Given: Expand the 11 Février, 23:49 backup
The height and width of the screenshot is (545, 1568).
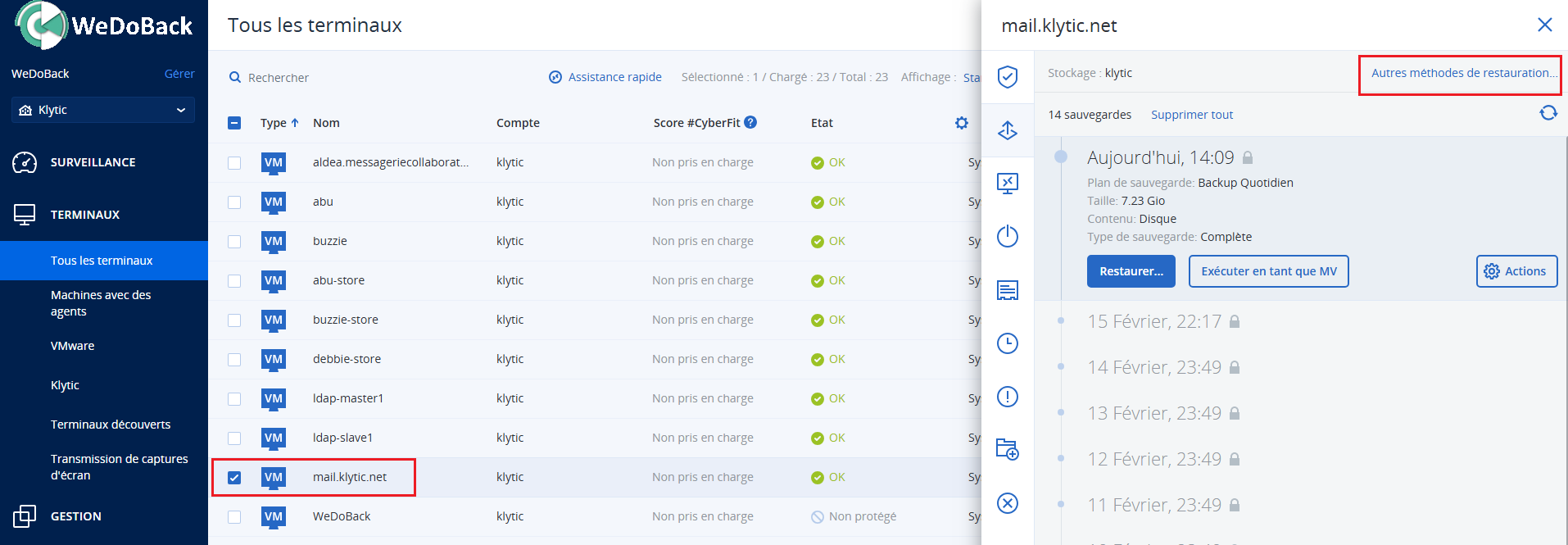Looking at the screenshot, I should click(x=1154, y=505).
